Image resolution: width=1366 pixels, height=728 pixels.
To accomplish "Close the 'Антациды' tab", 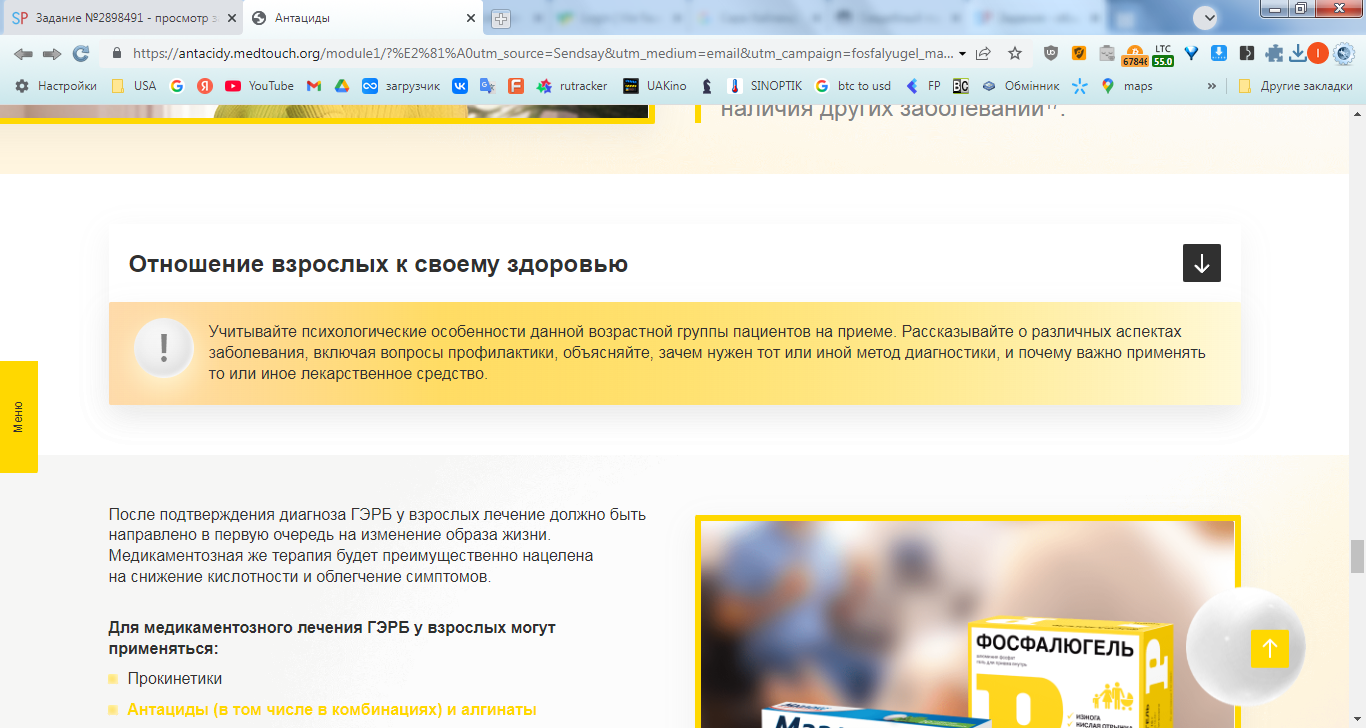I will [x=471, y=18].
